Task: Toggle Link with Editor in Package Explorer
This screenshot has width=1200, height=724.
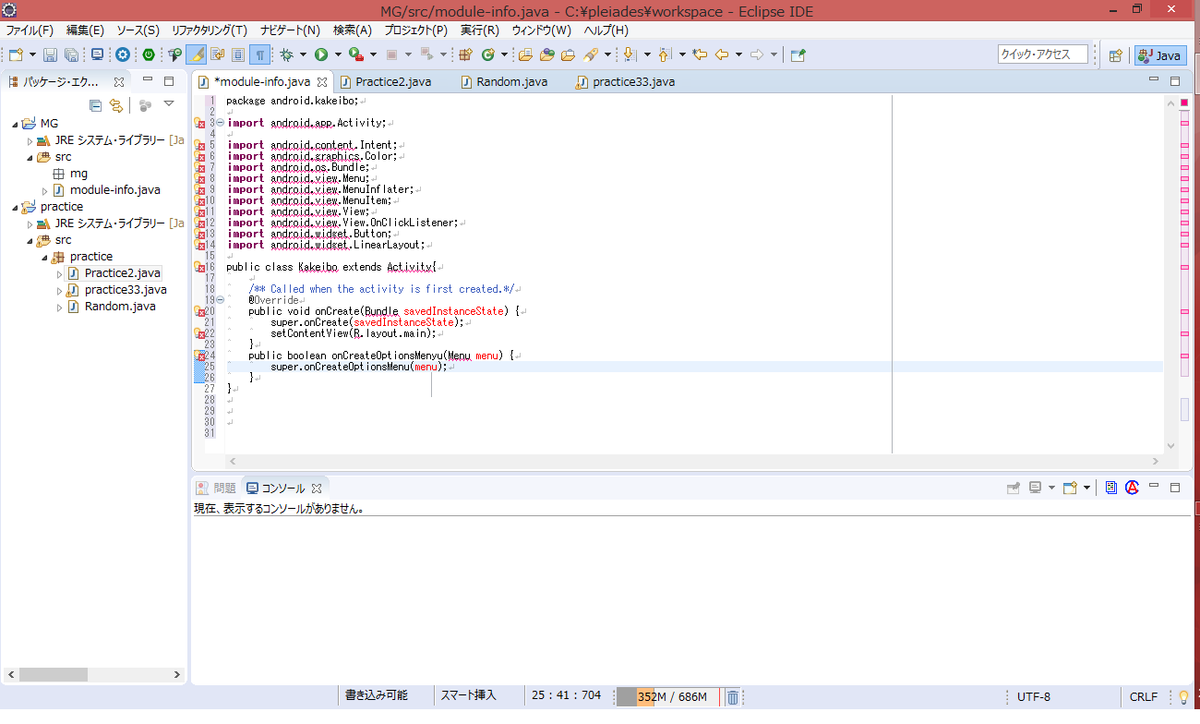Action: tap(117, 105)
